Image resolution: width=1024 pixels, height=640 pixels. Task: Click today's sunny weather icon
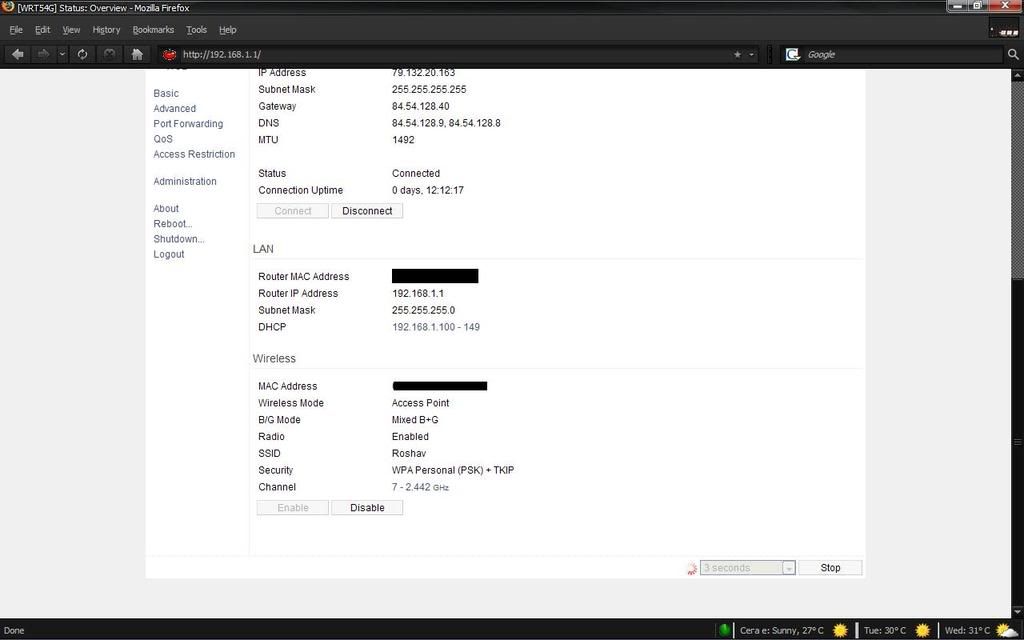(x=840, y=630)
